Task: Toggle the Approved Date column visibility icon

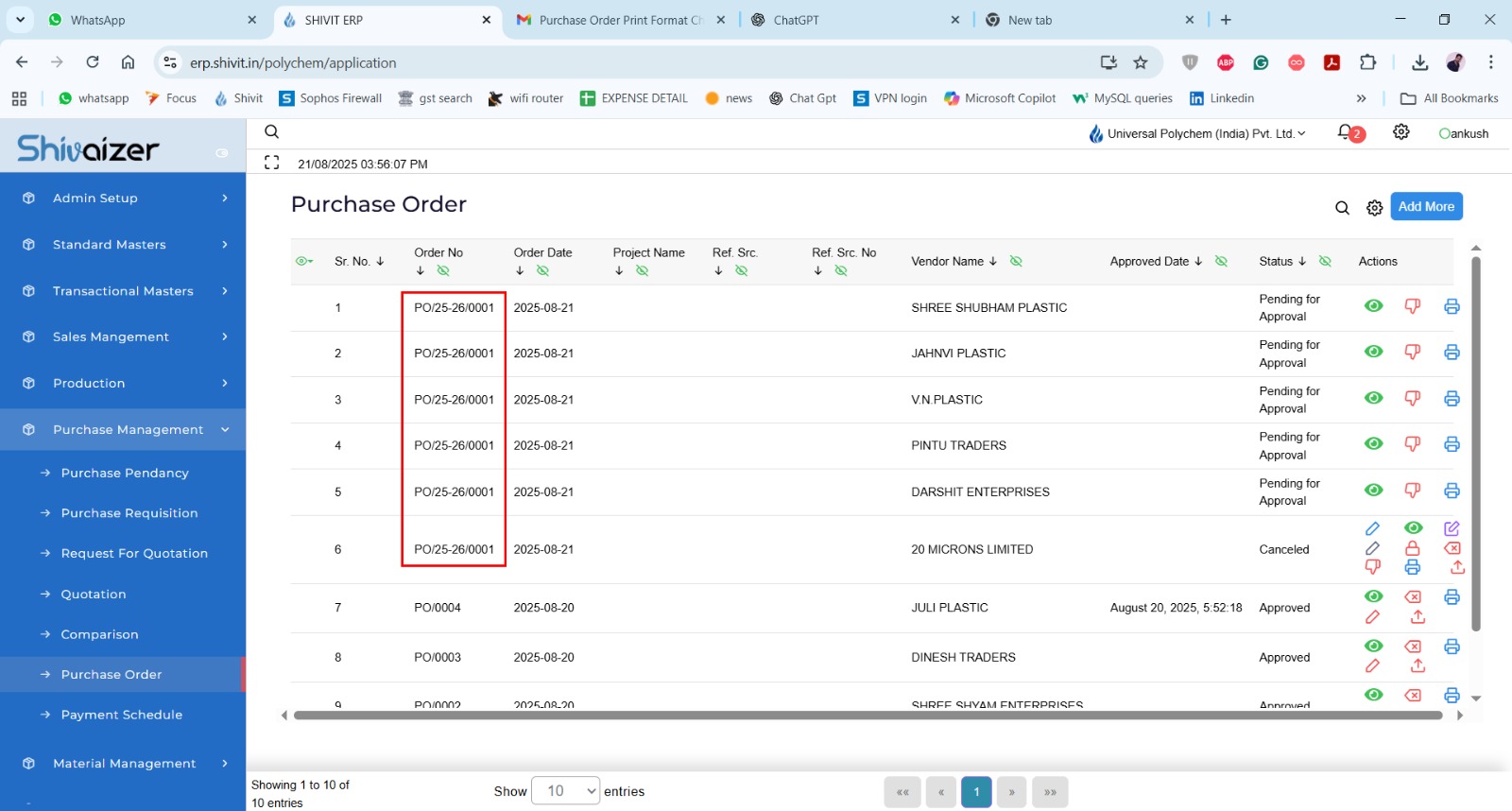Action: (x=1221, y=262)
